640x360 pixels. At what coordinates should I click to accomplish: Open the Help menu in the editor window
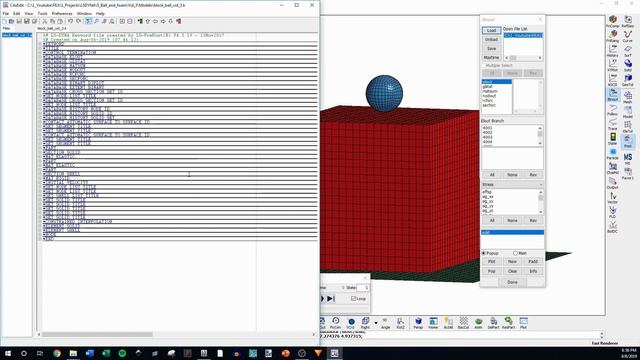[100, 13]
